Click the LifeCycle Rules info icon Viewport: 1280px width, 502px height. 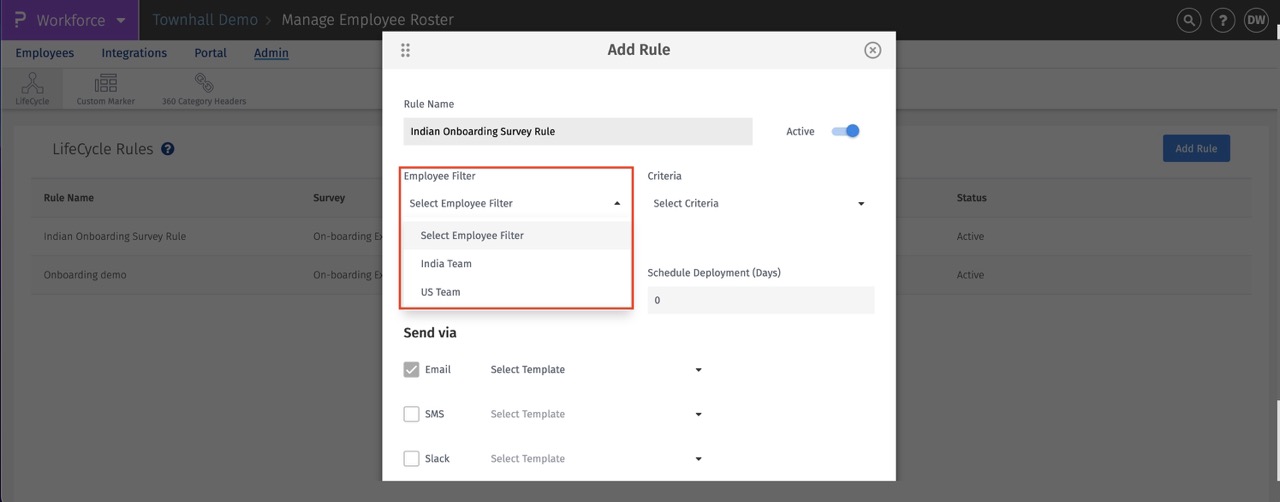point(168,149)
